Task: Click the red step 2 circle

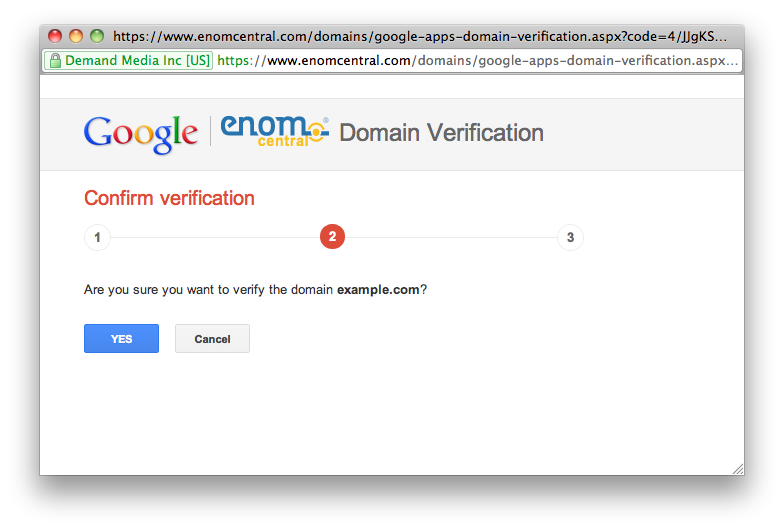Action: [x=332, y=238]
